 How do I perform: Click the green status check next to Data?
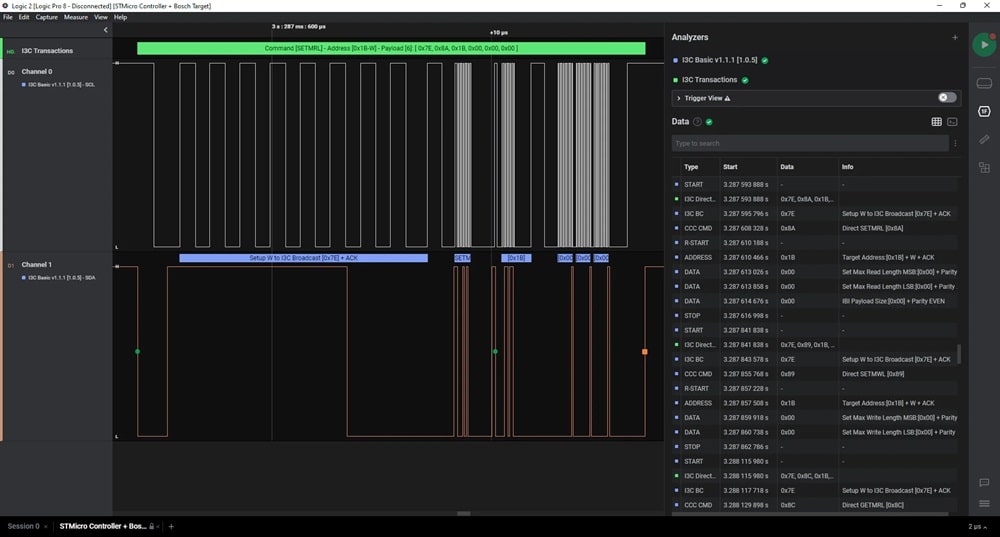[x=709, y=122]
